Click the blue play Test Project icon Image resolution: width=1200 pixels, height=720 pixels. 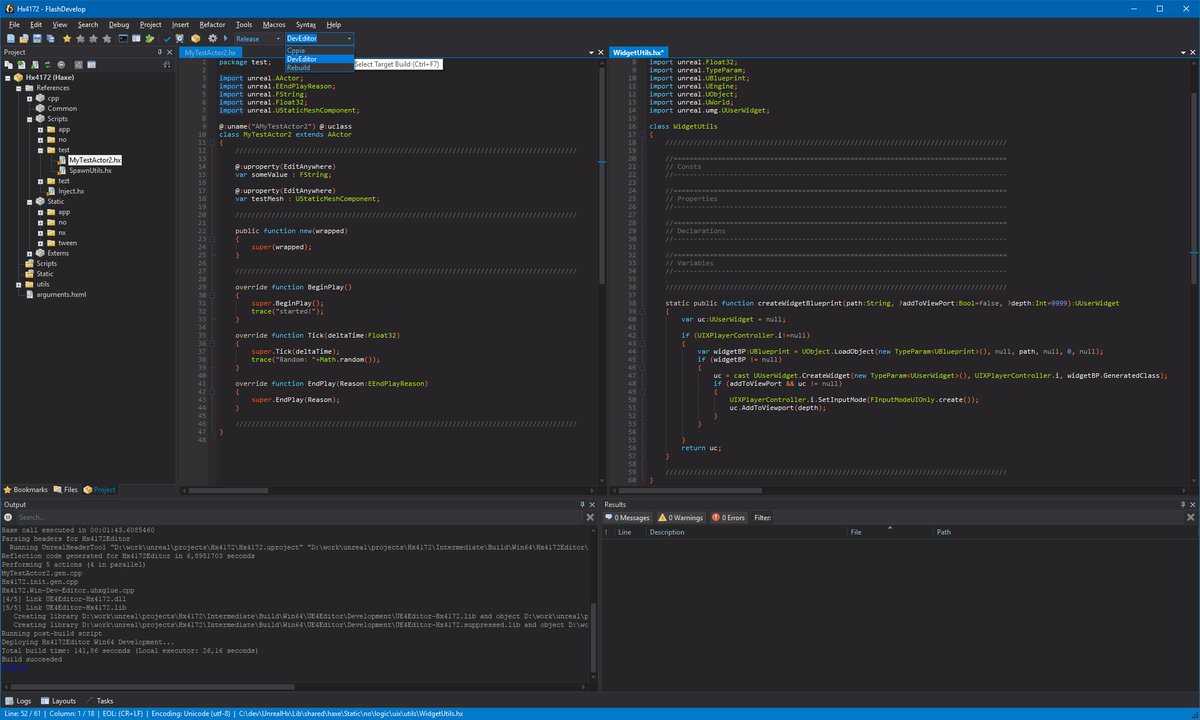click(x=226, y=39)
